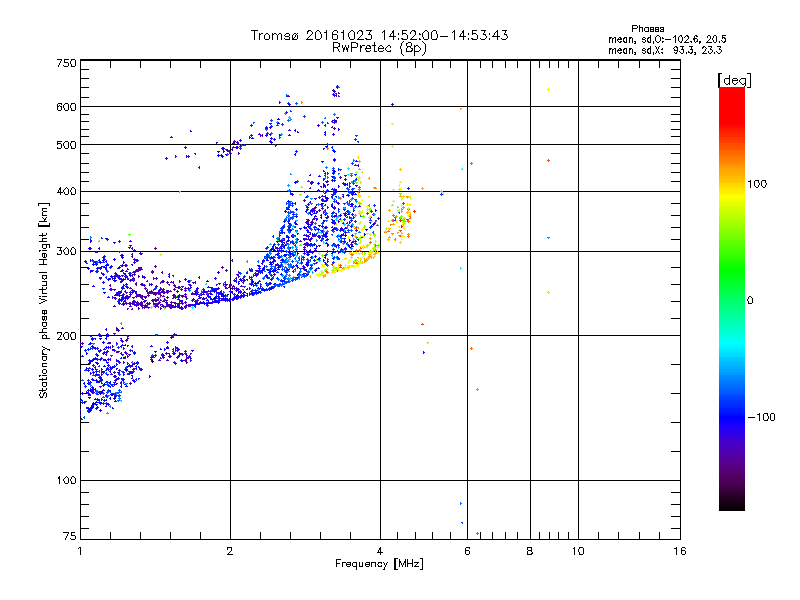
Task: Click the x-axis tick label '16'
Action: click(x=680, y=551)
